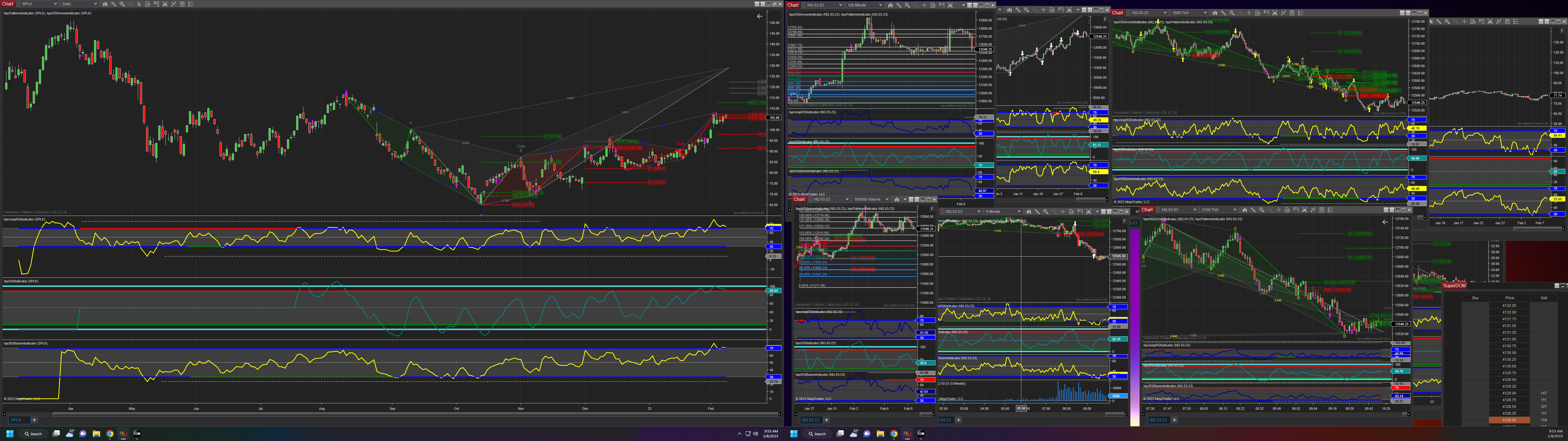Screen dimensions: 1568x441
Task: Open Properties list icon in SPLK chart toolbar
Action: click(191, 4)
